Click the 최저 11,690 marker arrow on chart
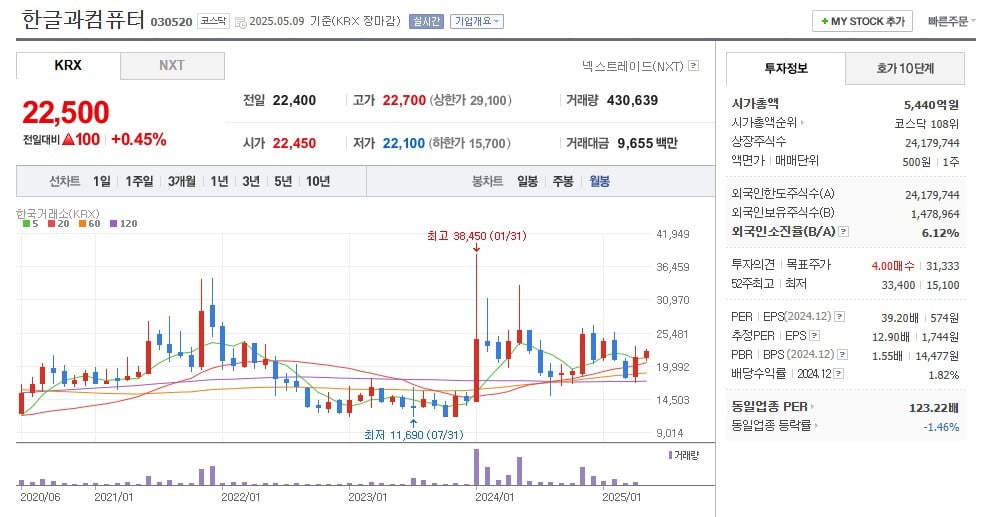 413,423
